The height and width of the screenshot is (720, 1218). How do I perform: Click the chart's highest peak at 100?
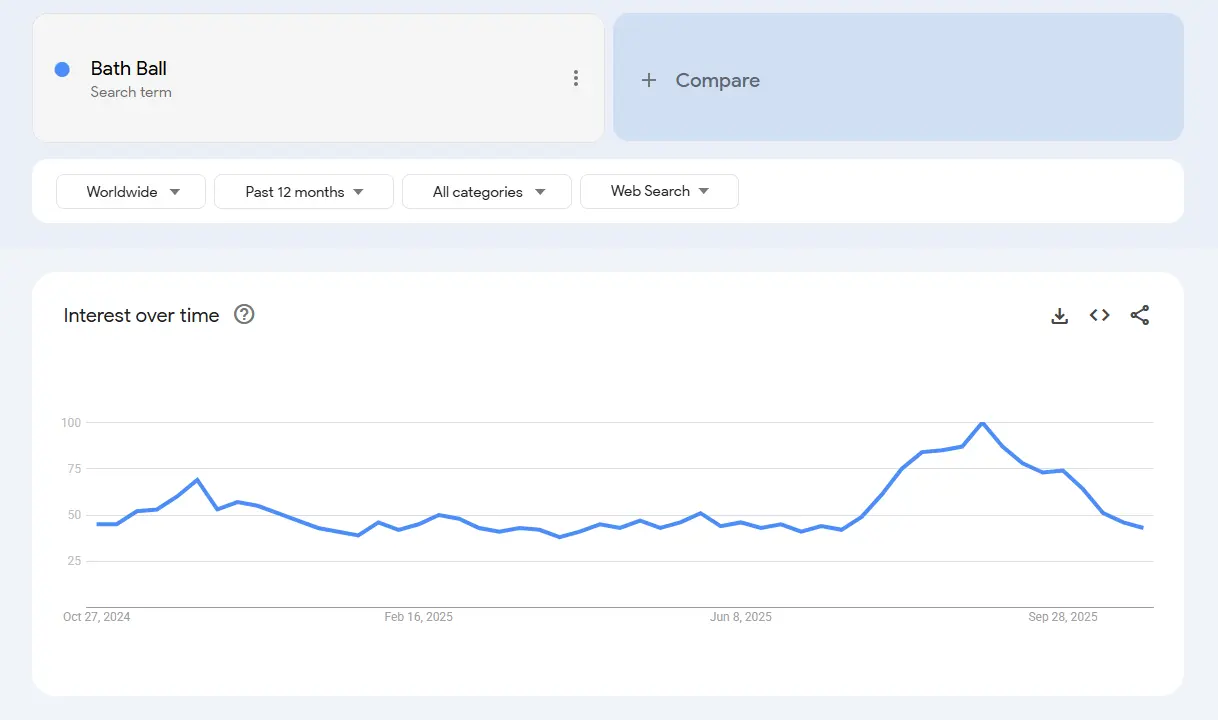click(x=983, y=423)
